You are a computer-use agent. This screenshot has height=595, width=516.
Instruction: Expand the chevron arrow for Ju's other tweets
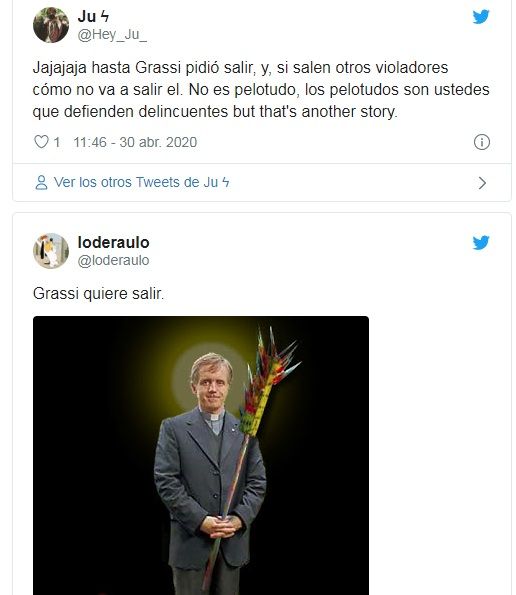tap(482, 183)
